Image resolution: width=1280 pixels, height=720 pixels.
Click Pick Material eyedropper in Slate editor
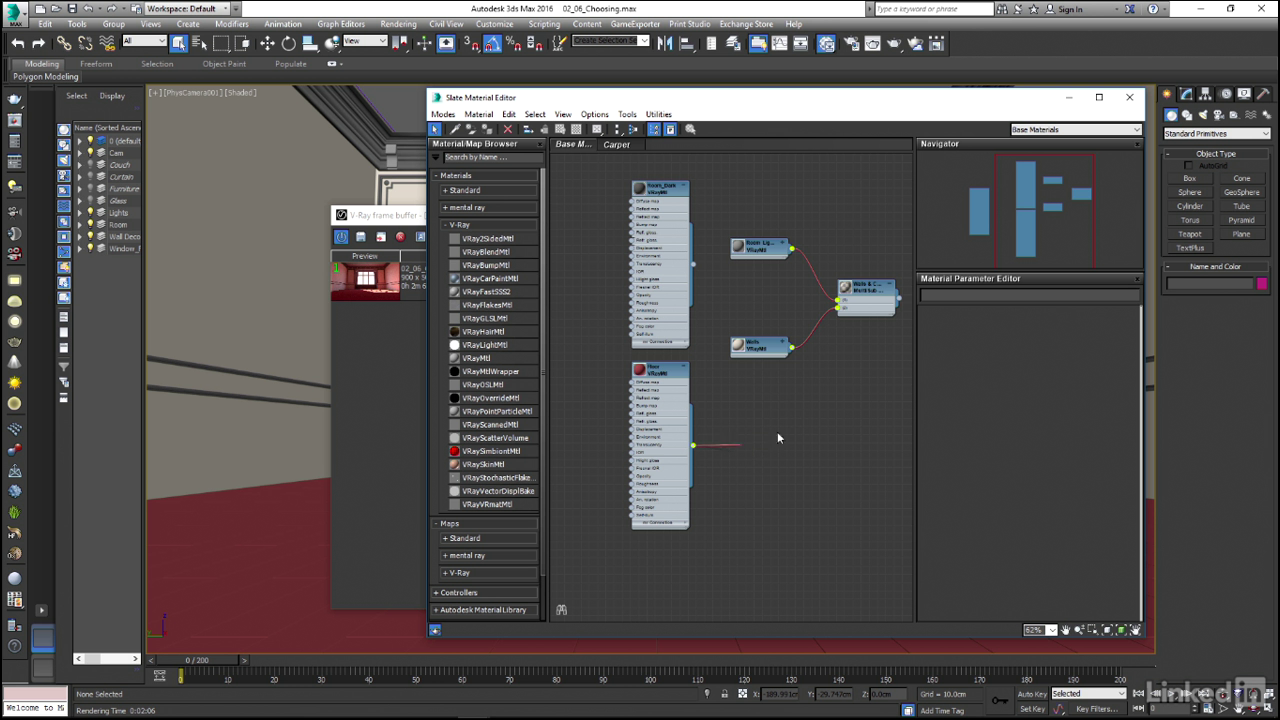tap(454, 129)
